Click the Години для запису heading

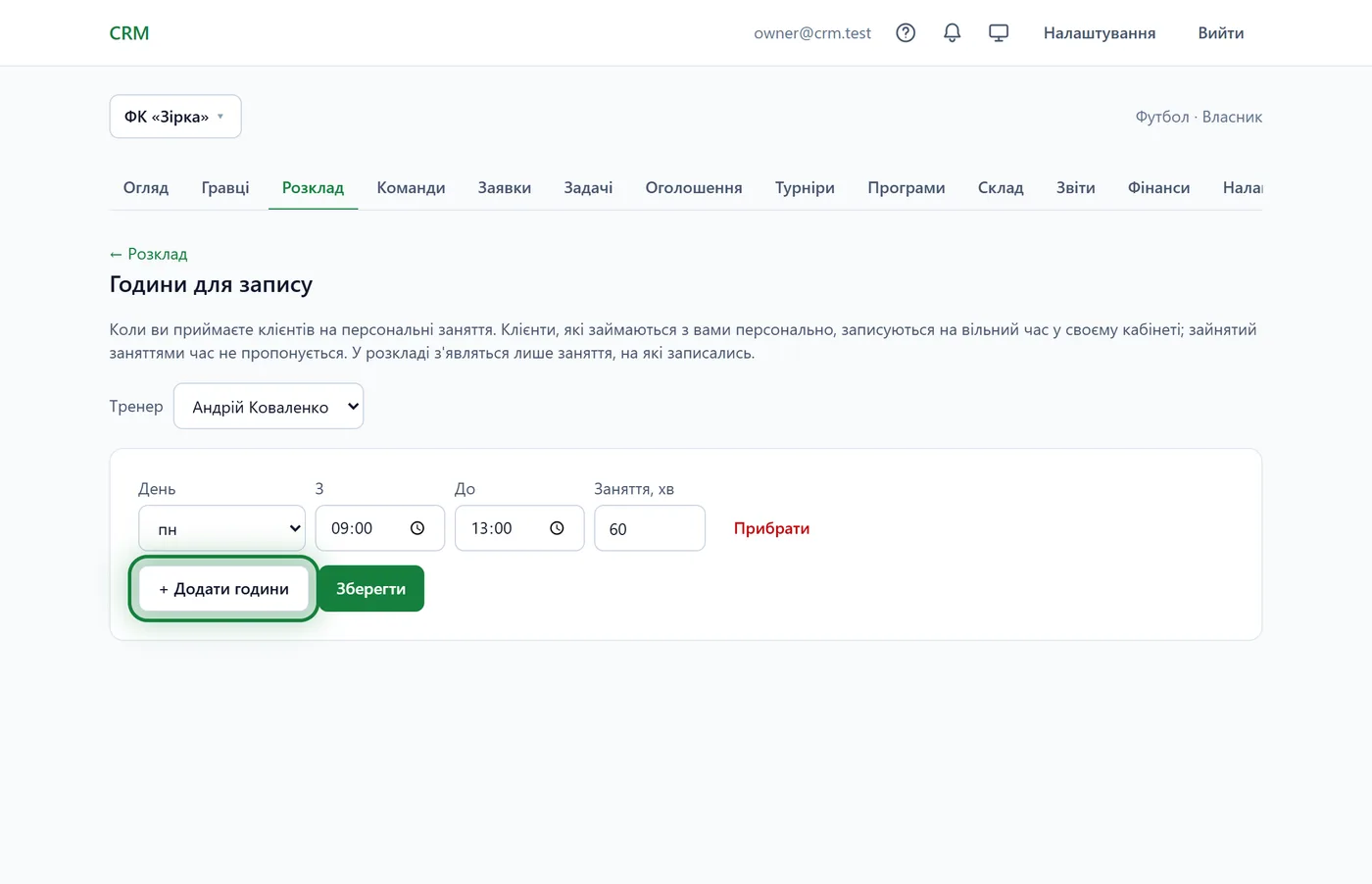tap(211, 284)
